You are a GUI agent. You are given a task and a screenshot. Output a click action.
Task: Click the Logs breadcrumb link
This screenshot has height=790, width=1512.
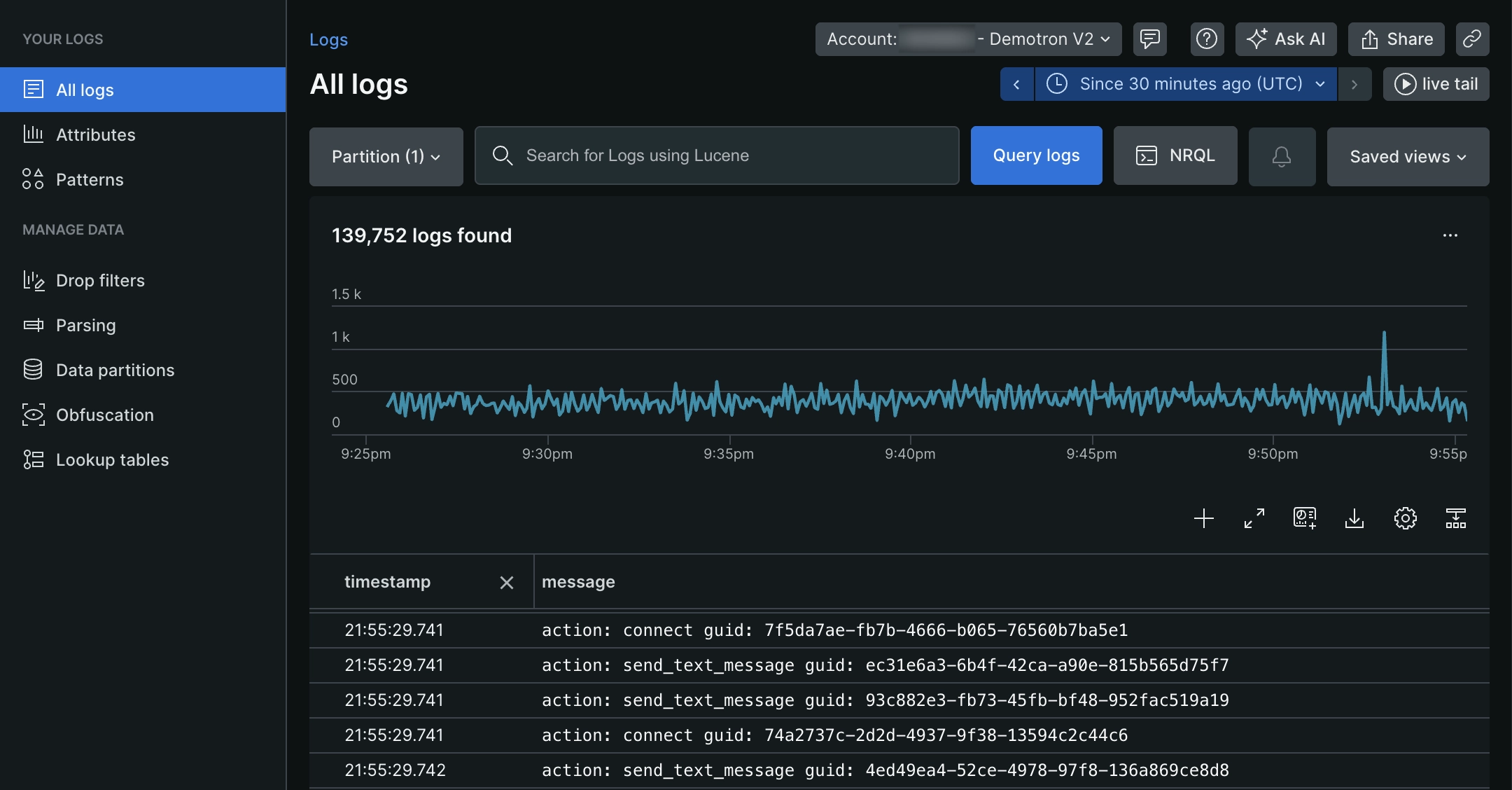328,40
